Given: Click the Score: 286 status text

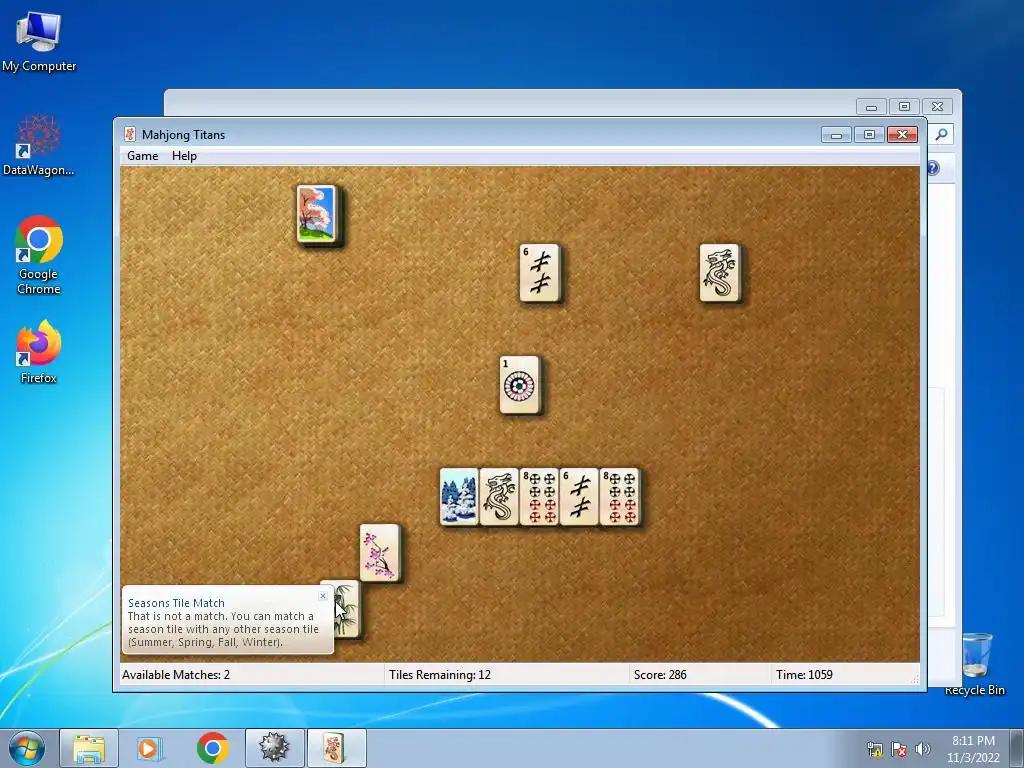Looking at the screenshot, I should coord(660,675).
